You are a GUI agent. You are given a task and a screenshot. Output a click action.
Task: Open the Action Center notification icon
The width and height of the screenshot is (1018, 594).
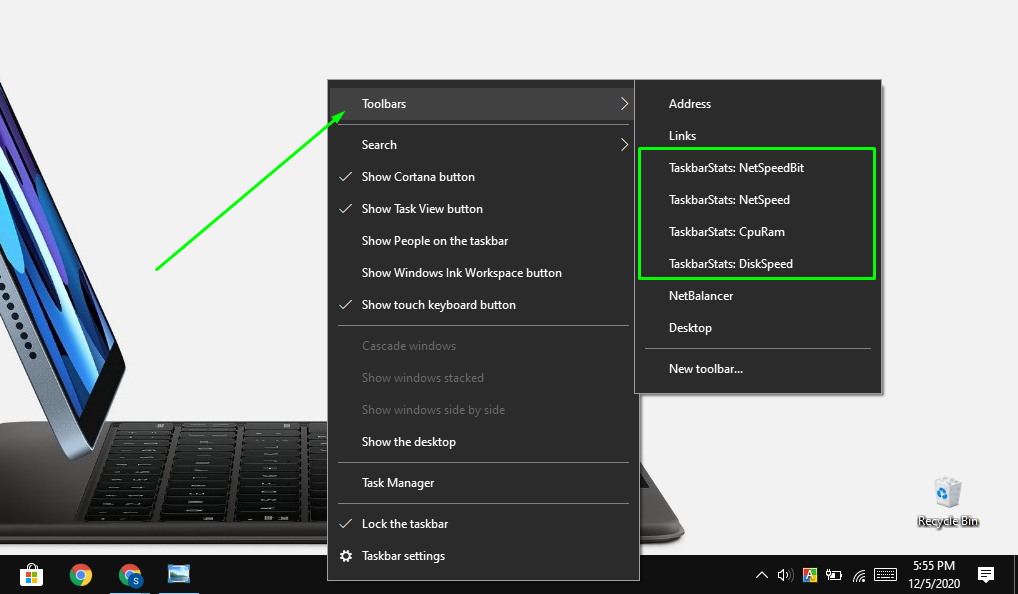point(986,574)
